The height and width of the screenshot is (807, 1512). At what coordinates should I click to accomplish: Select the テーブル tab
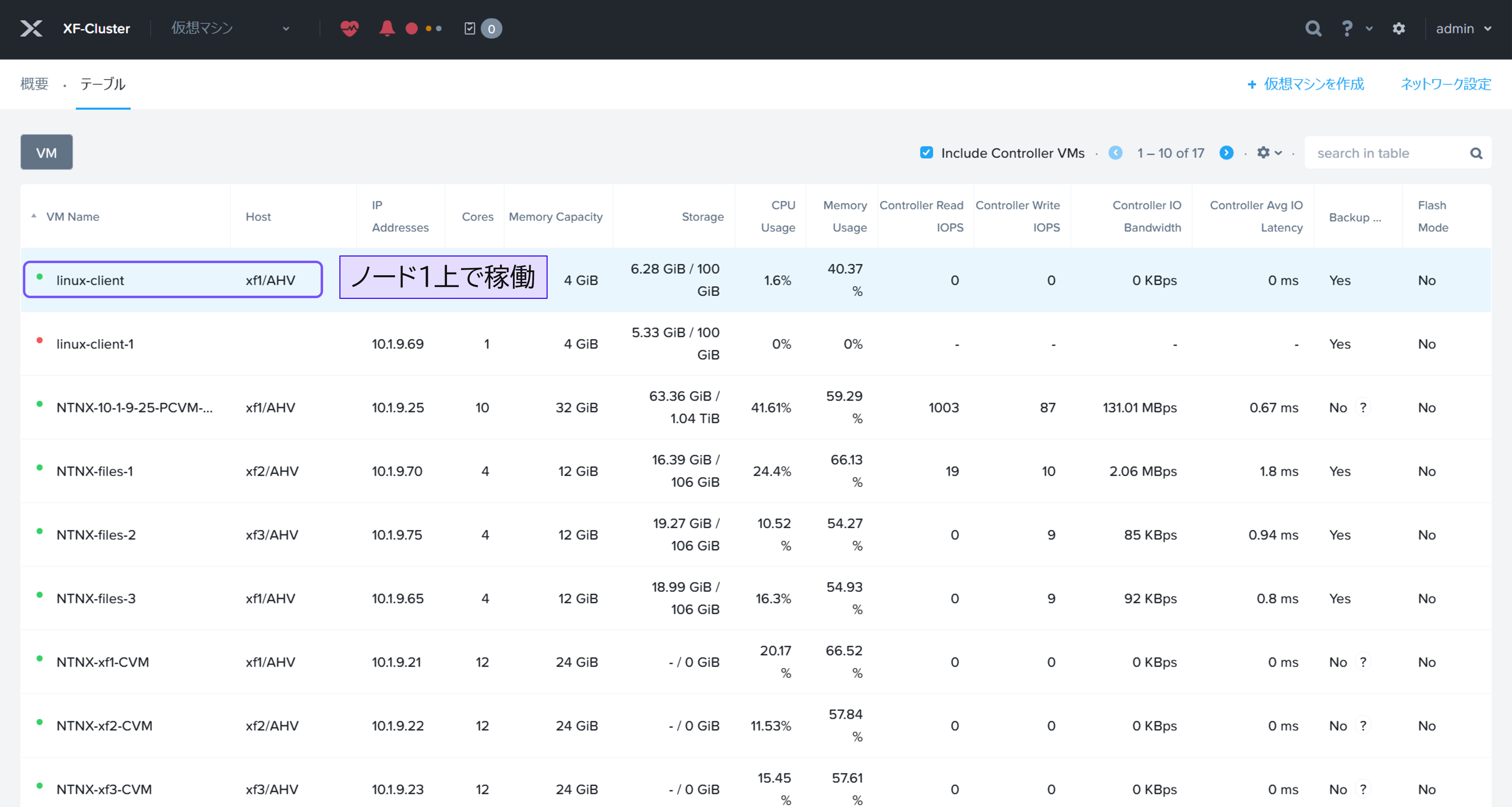coord(103,84)
